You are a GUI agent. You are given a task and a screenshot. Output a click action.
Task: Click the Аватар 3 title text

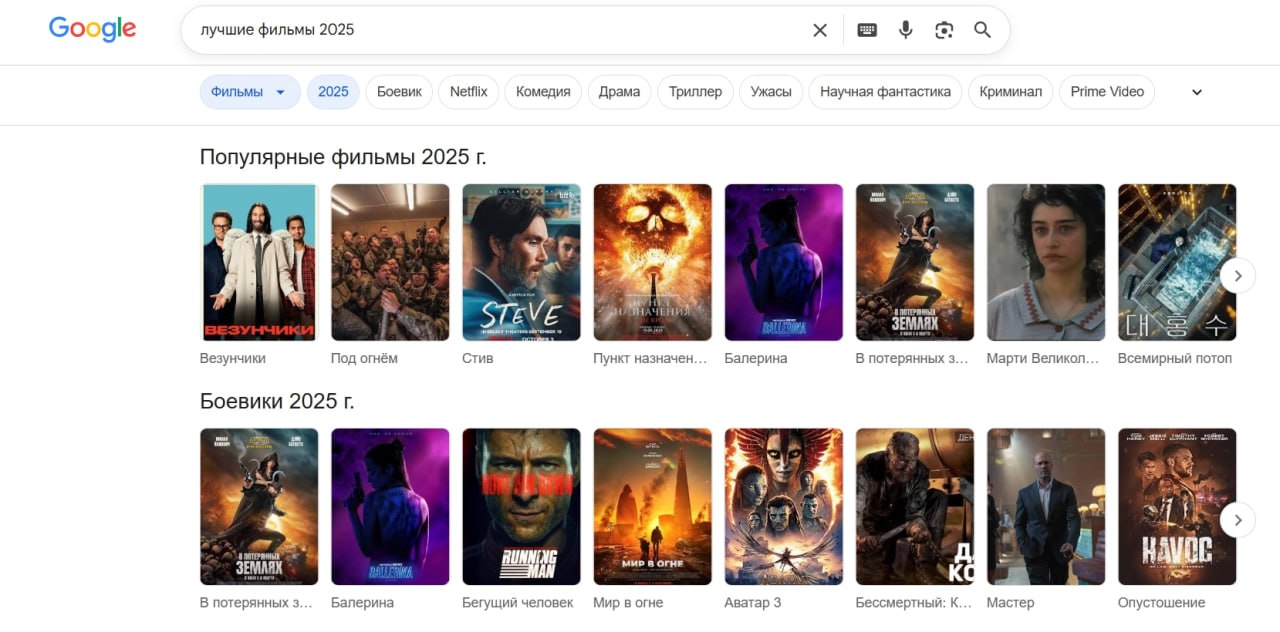click(x=753, y=603)
